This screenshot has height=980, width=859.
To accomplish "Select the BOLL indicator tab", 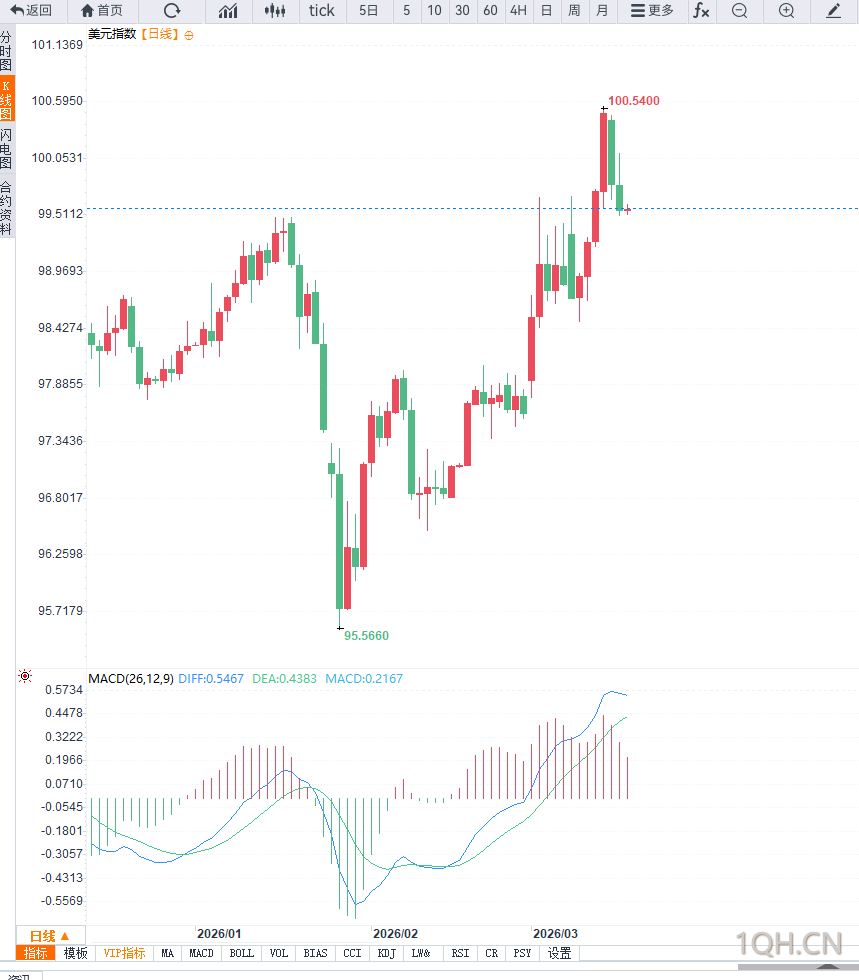I will click(x=241, y=954).
